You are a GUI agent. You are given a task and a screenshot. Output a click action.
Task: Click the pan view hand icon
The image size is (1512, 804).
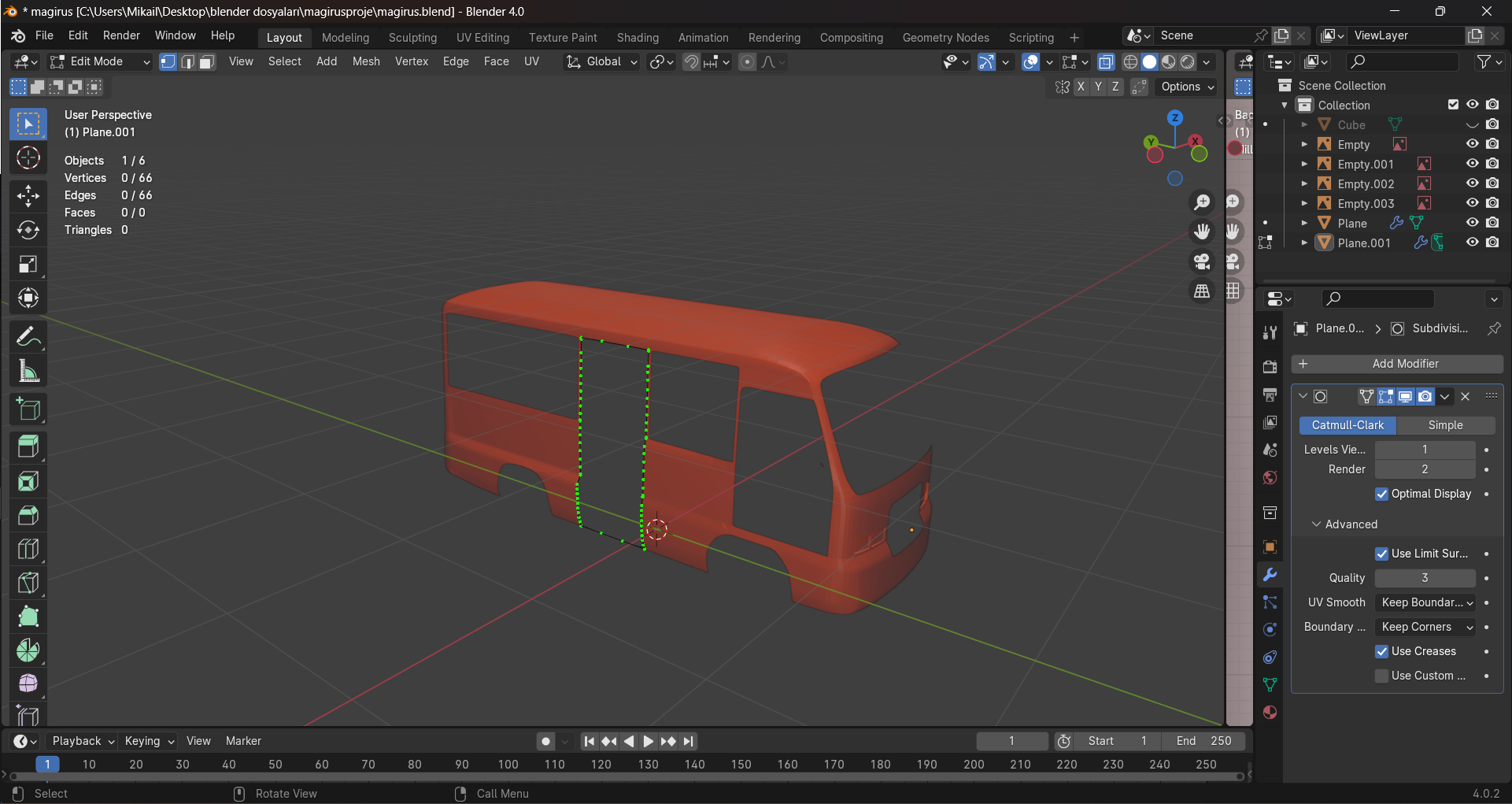click(1202, 232)
